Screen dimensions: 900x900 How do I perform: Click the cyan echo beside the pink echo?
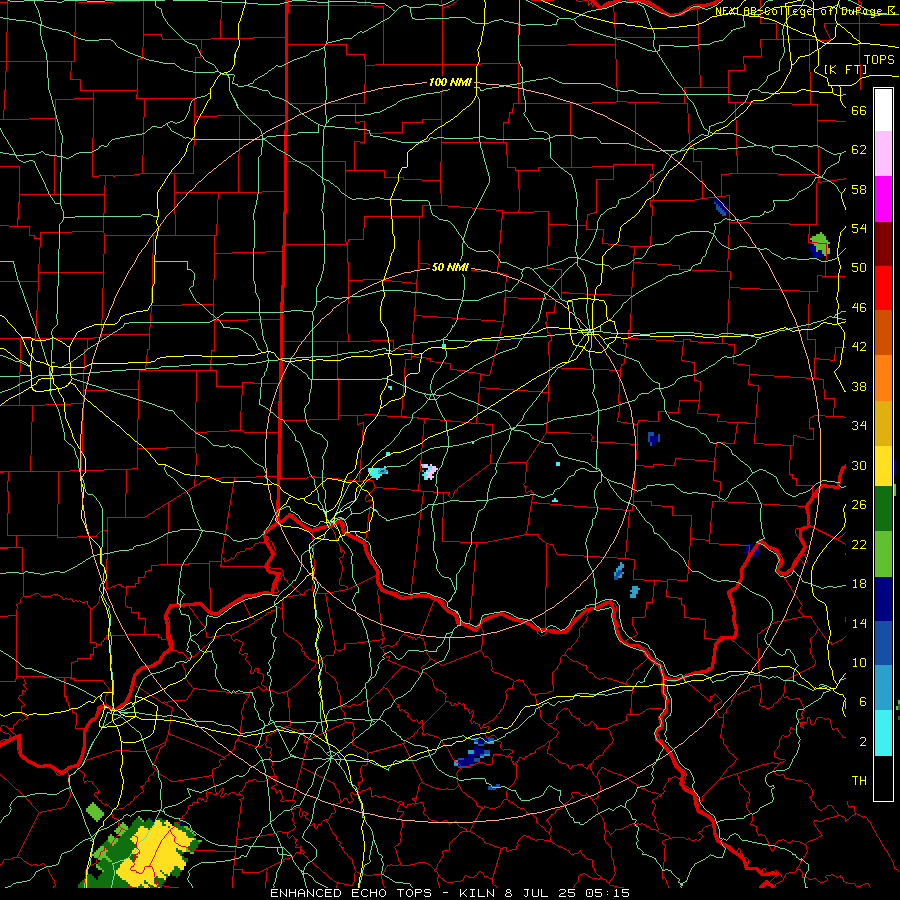click(378, 473)
